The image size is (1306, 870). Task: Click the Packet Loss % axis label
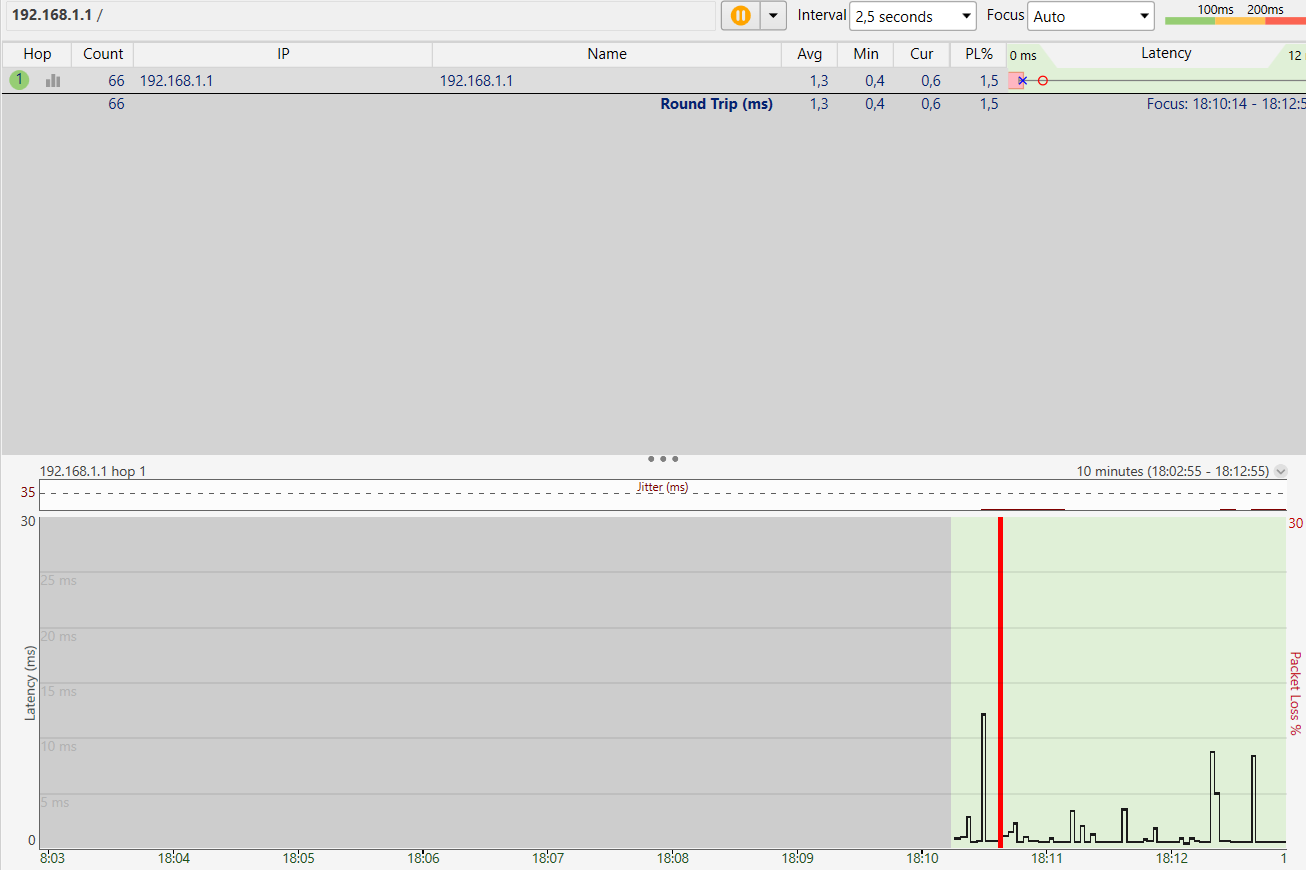point(1295,693)
